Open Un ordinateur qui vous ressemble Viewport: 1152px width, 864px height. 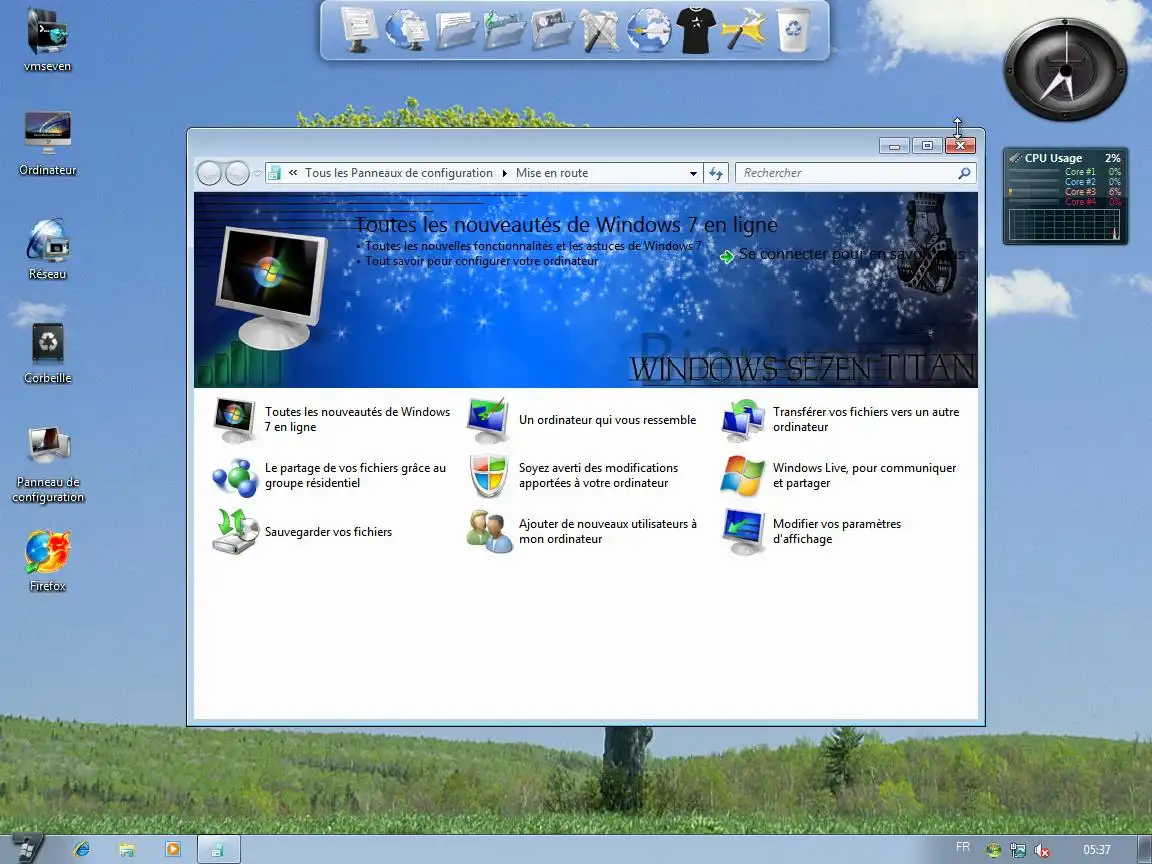[x=582, y=420]
